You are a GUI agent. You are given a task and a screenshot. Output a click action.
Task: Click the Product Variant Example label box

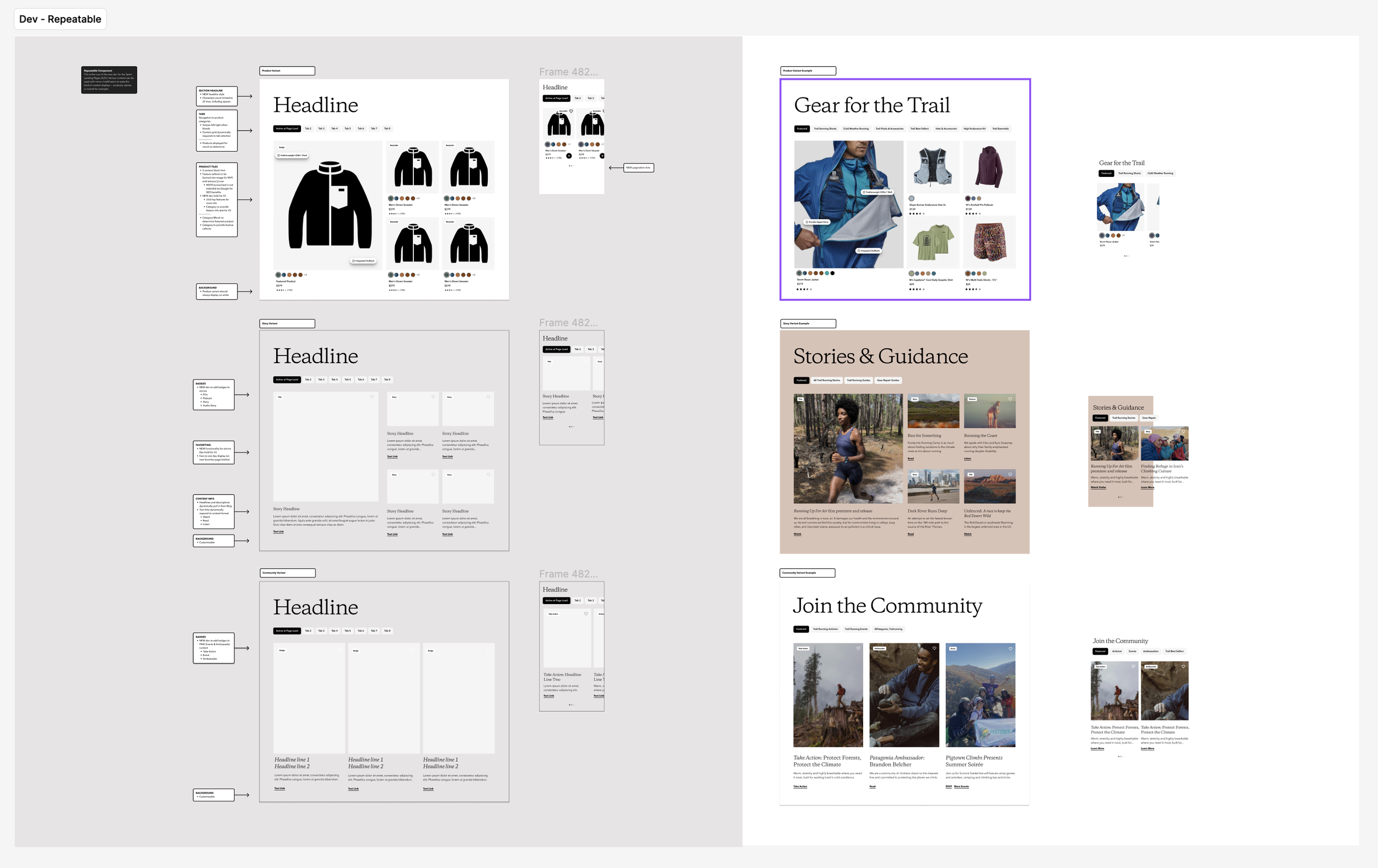coord(808,71)
